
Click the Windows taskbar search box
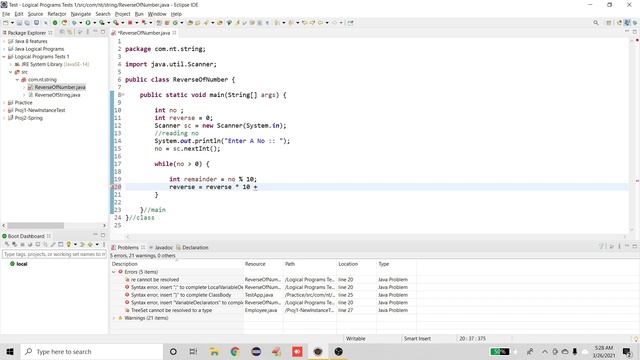tap(91, 351)
